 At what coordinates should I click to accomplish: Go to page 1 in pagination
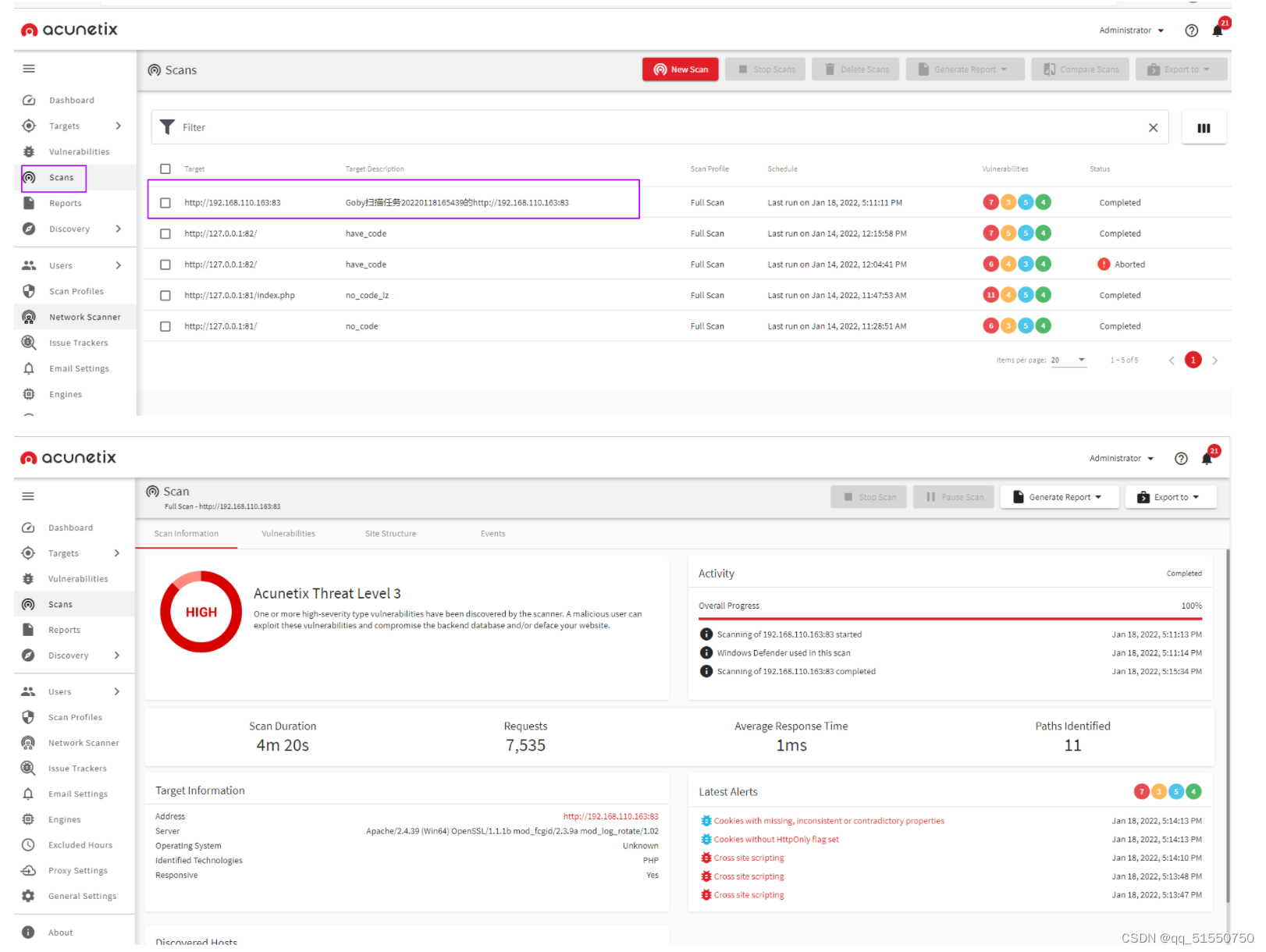1193,360
